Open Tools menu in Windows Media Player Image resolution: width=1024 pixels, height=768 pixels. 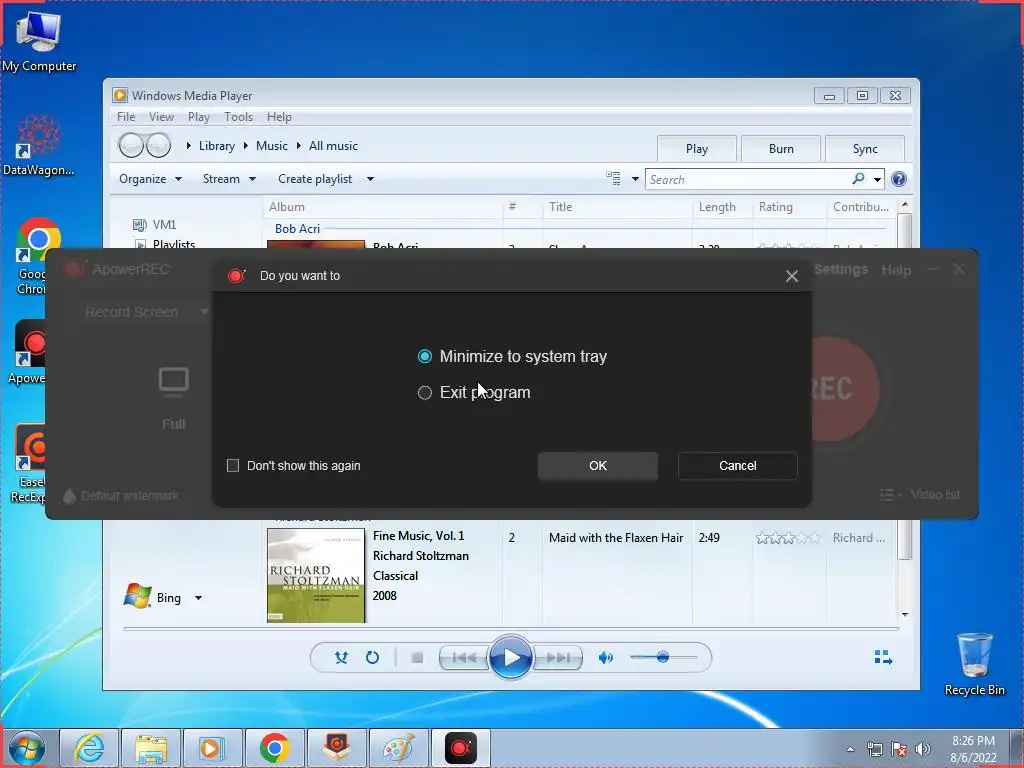coord(238,117)
